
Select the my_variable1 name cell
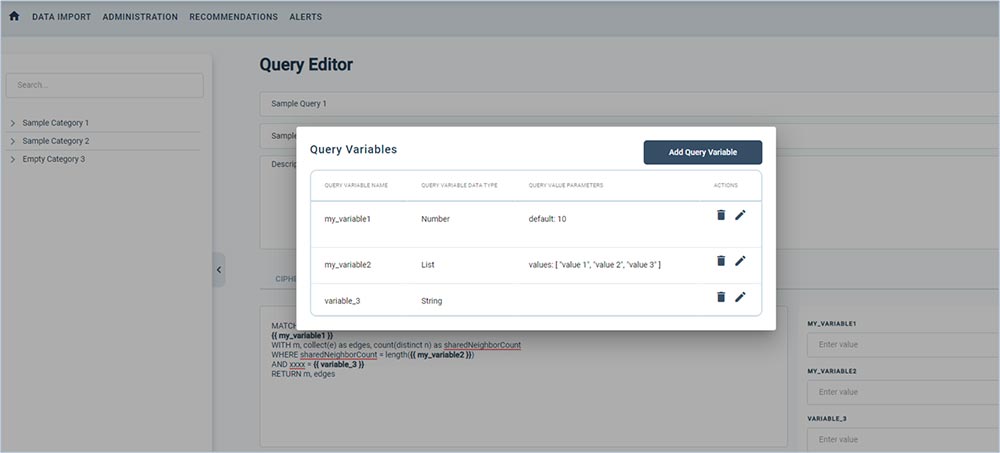(x=348, y=219)
